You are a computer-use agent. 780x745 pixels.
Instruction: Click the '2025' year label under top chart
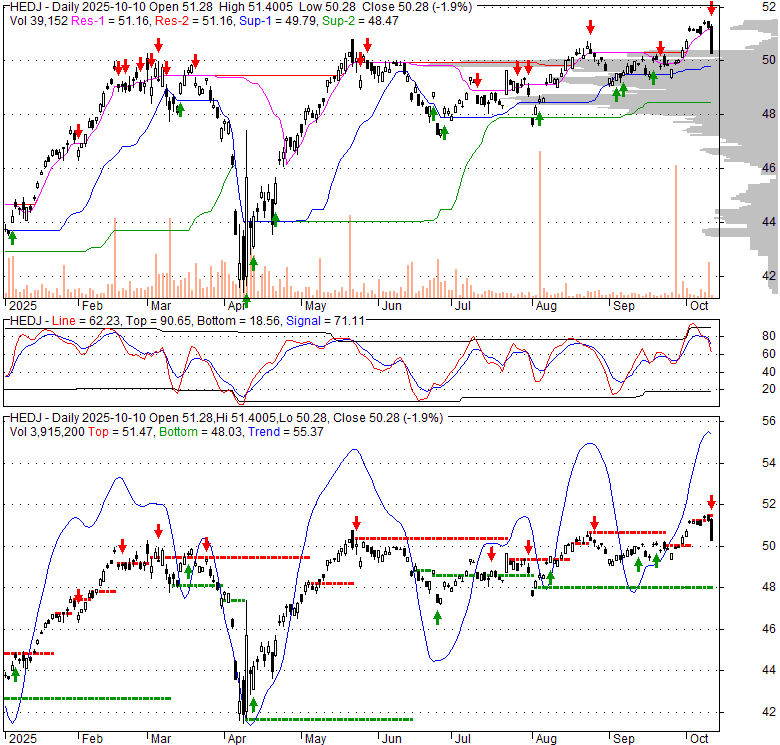pos(23,306)
